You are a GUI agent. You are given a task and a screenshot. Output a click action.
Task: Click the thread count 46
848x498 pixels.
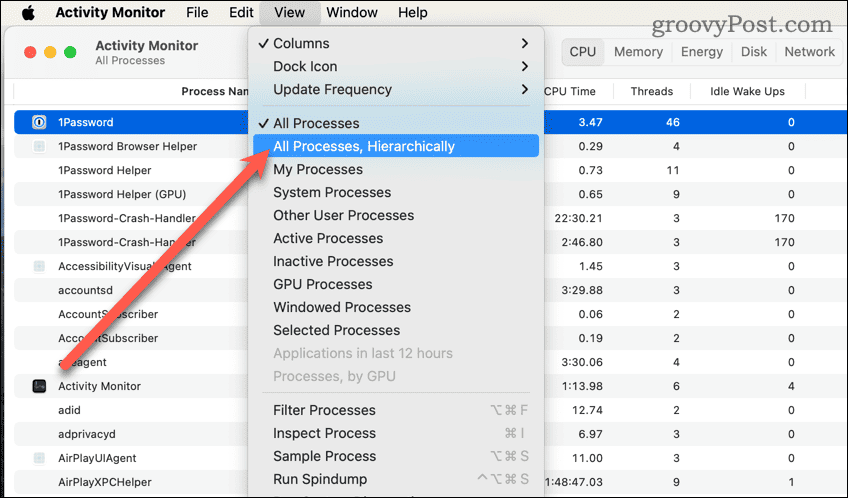672,122
